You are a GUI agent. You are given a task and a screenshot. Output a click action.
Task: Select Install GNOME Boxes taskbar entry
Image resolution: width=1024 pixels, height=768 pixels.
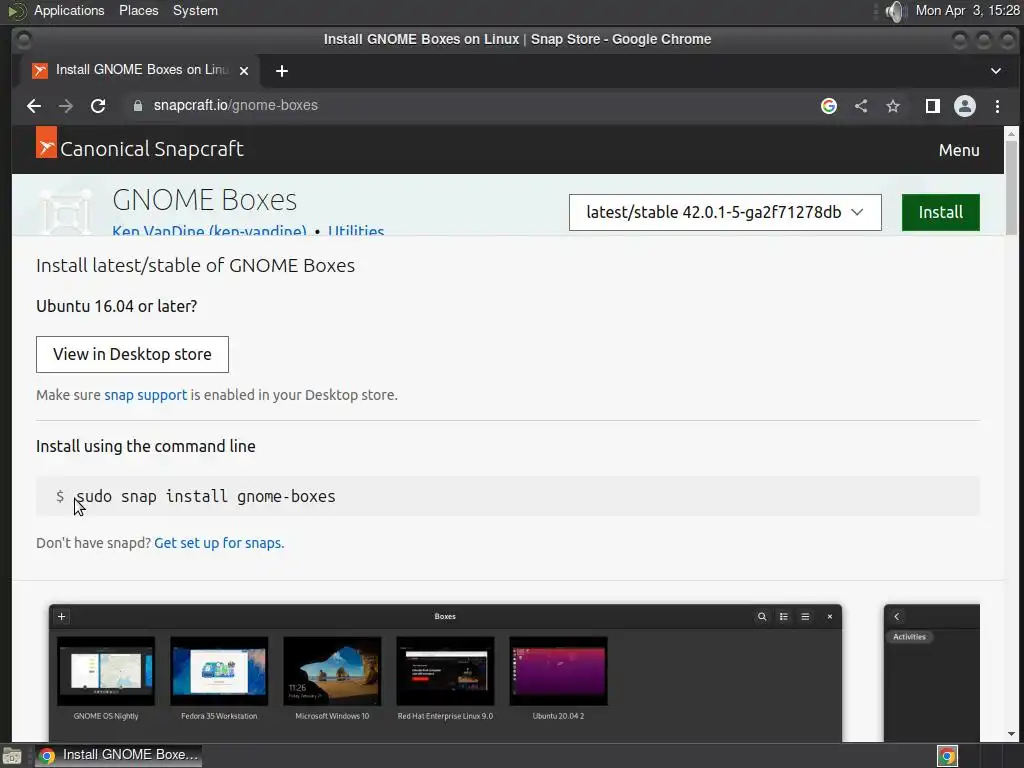coord(119,756)
